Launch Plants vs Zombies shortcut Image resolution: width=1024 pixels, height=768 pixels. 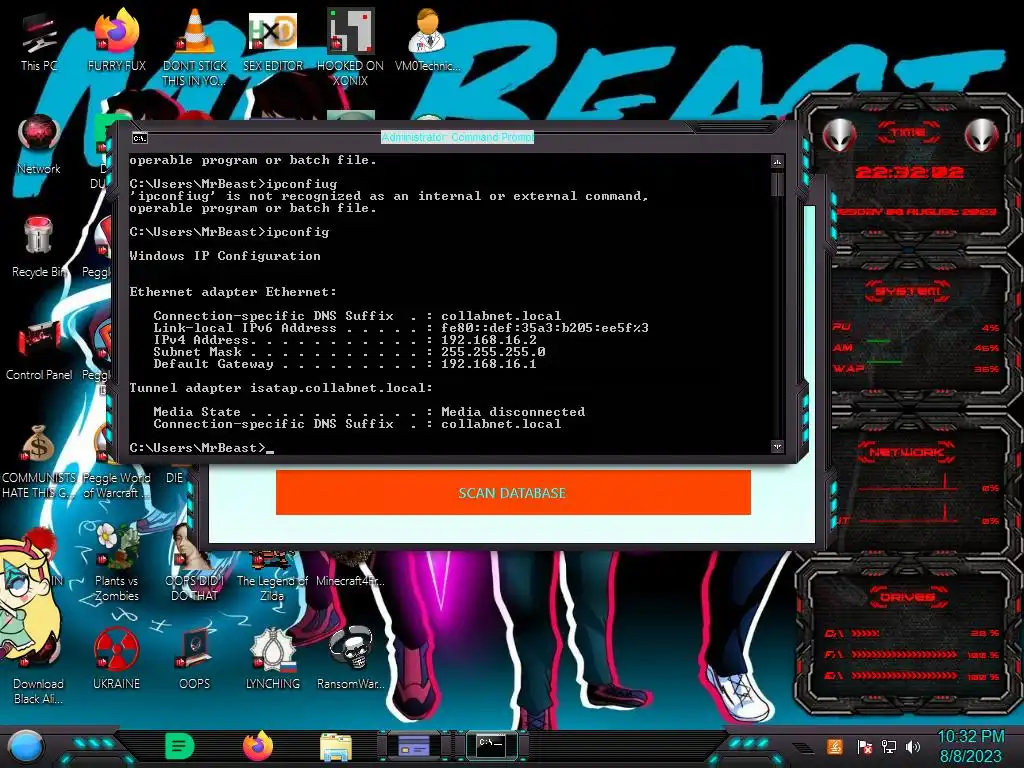[116, 562]
